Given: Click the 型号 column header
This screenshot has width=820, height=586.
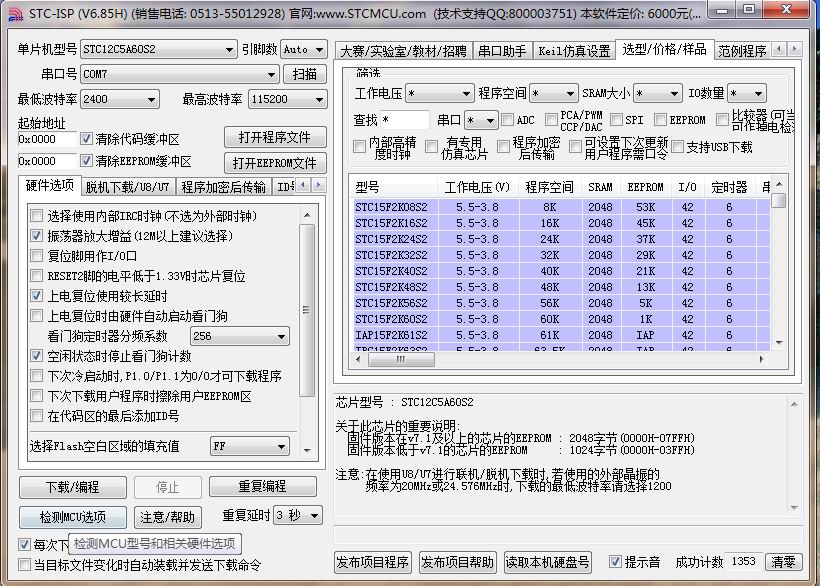Looking at the screenshot, I should (394, 187).
